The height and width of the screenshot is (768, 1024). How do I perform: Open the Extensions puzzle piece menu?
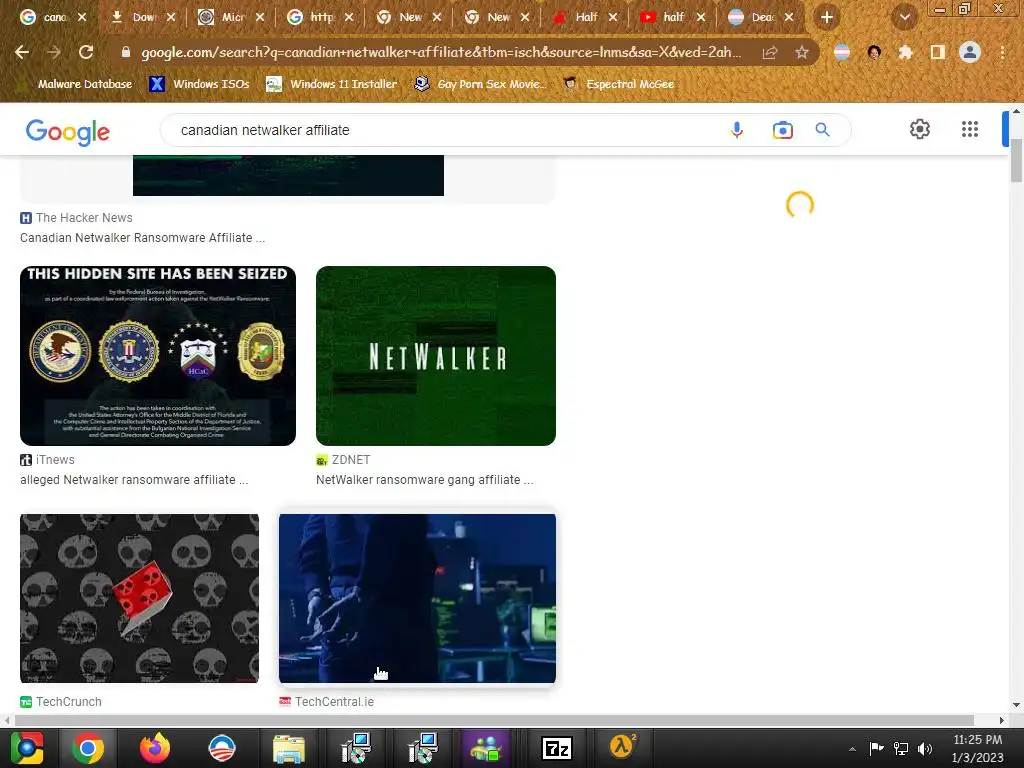(906, 52)
